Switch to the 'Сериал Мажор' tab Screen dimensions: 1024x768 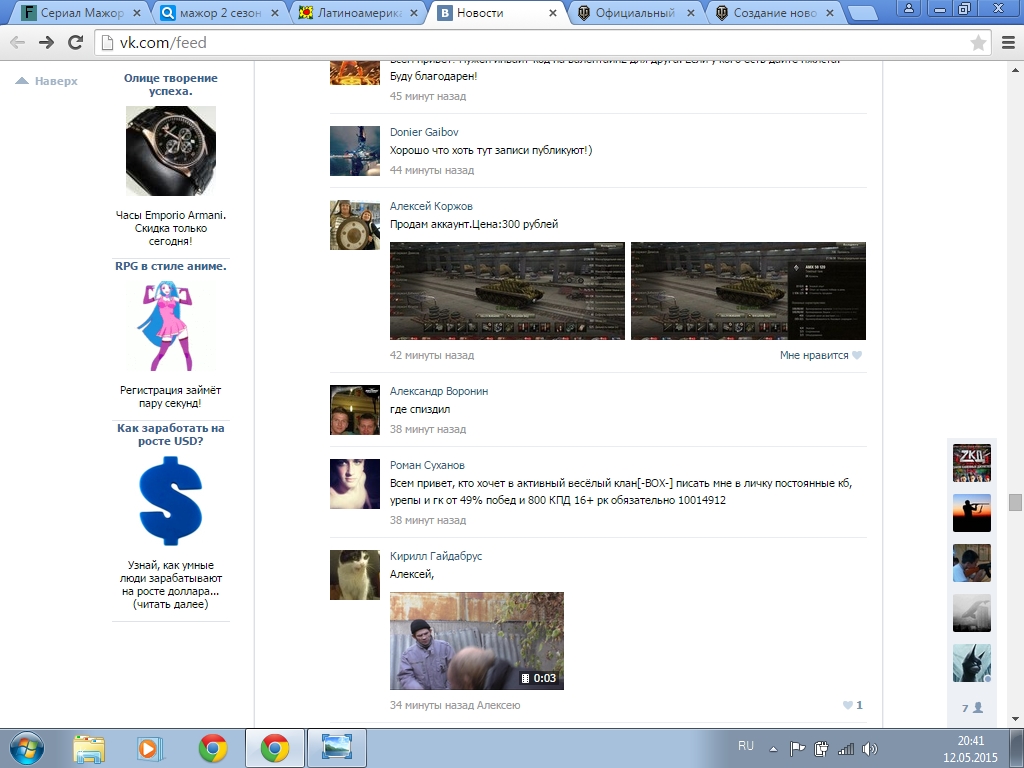pos(81,12)
